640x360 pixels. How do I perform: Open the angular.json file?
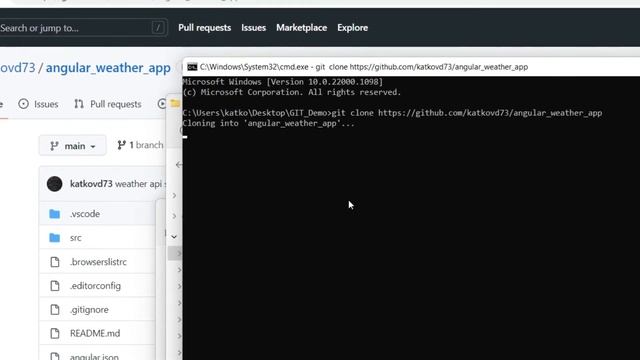(94, 356)
